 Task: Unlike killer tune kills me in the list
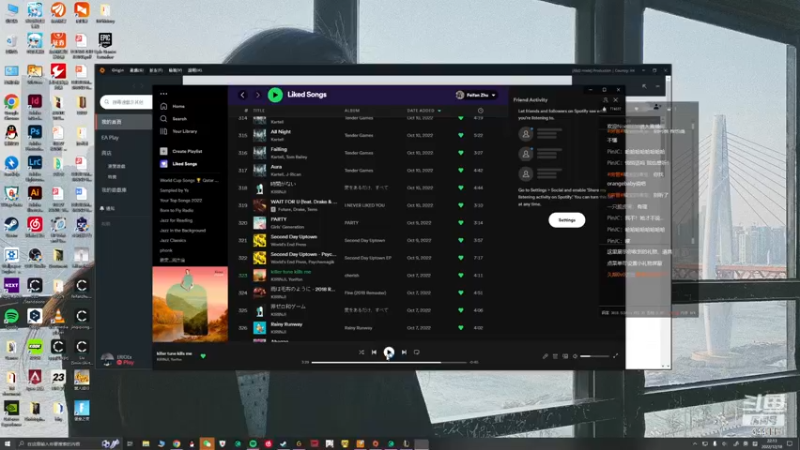[x=461, y=275]
